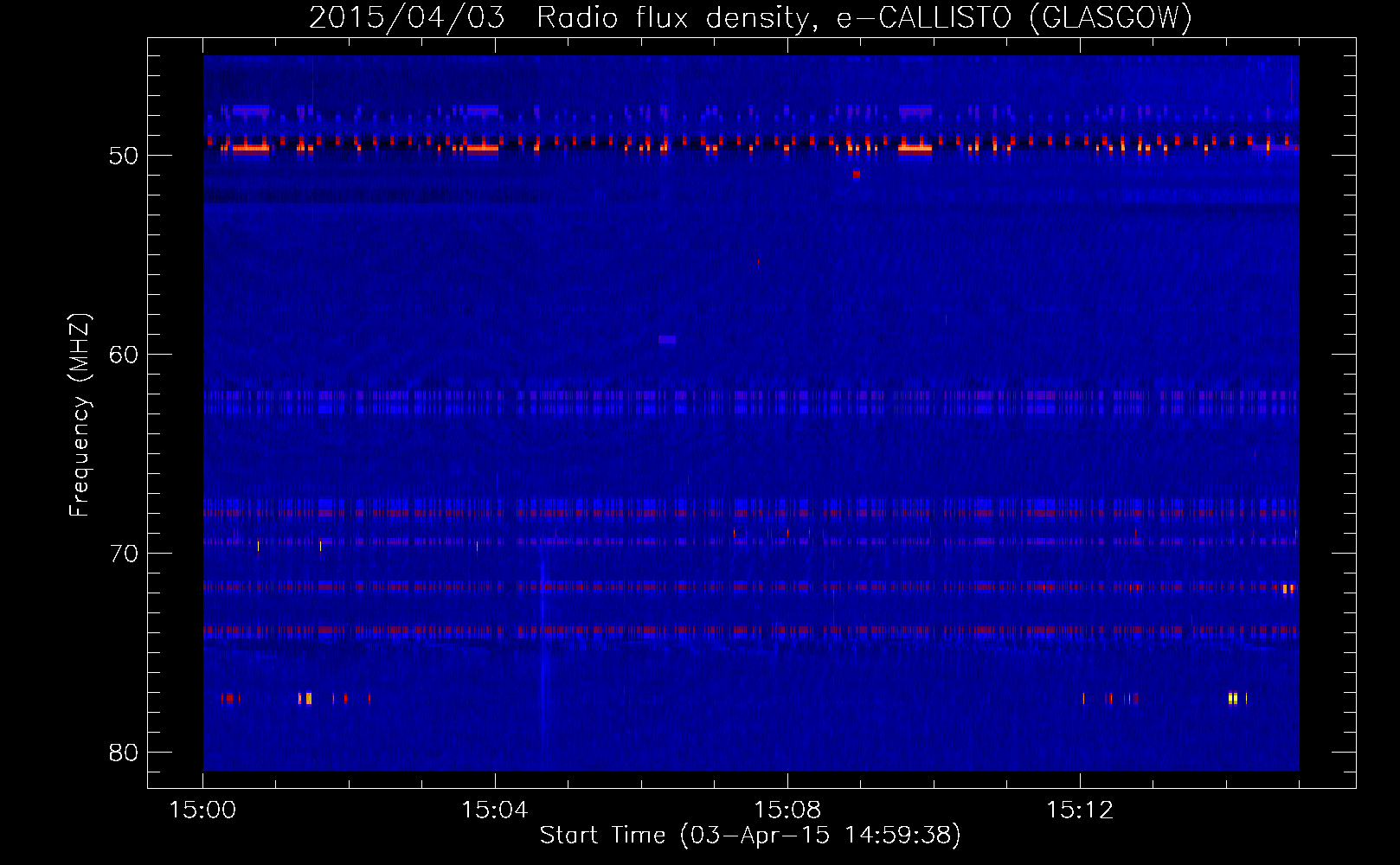Select the 50 frequency tick label

click(x=124, y=156)
